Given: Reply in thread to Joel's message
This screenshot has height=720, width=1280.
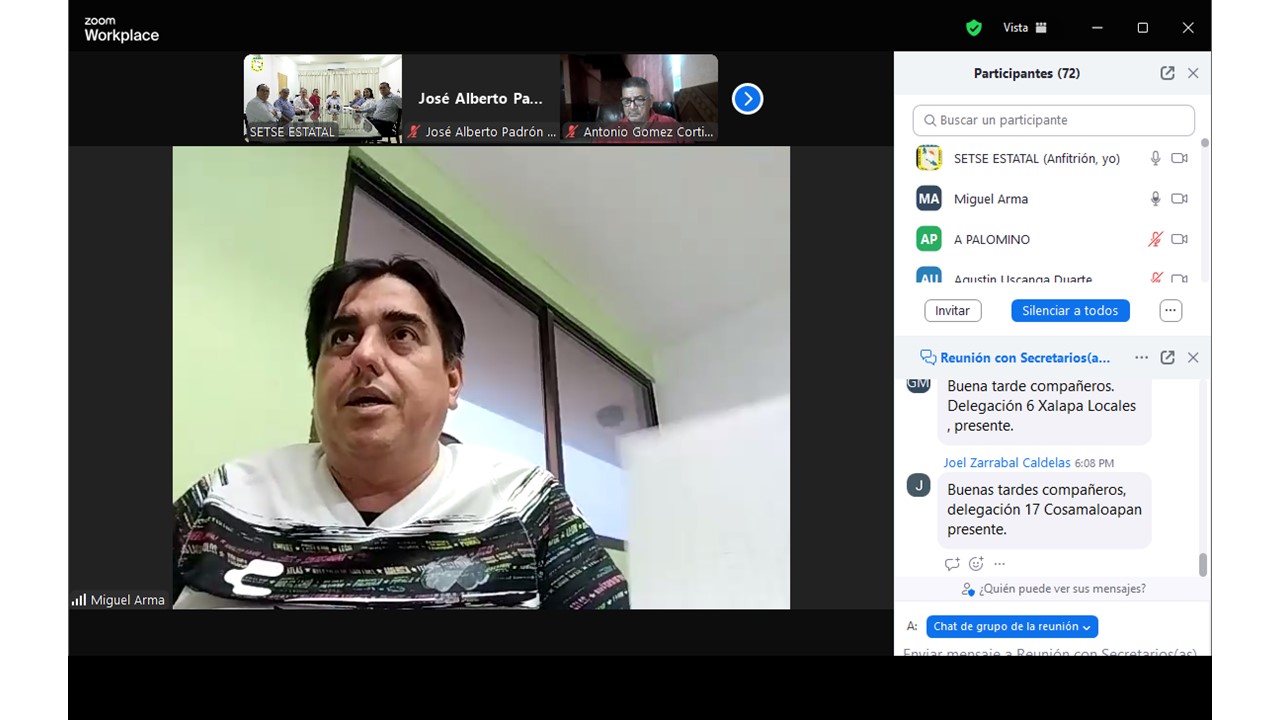Looking at the screenshot, I should [952, 564].
